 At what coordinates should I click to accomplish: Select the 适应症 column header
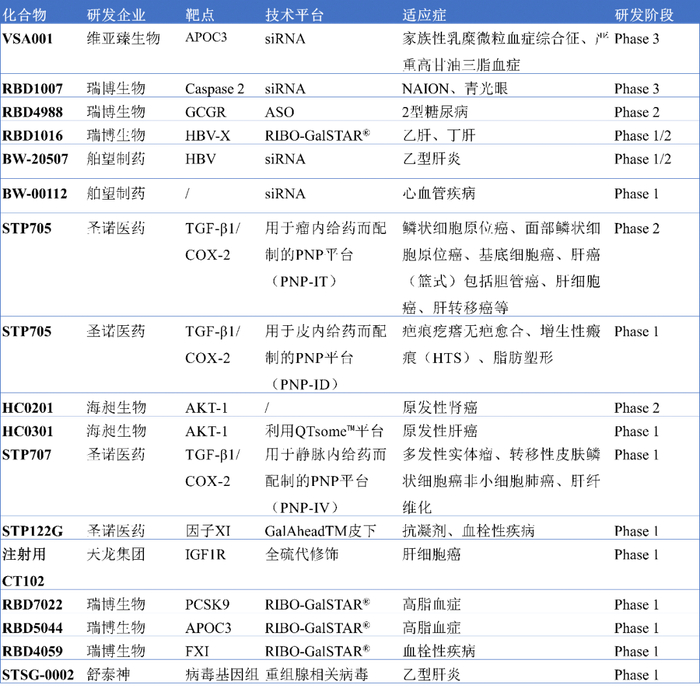[x=424, y=15]
